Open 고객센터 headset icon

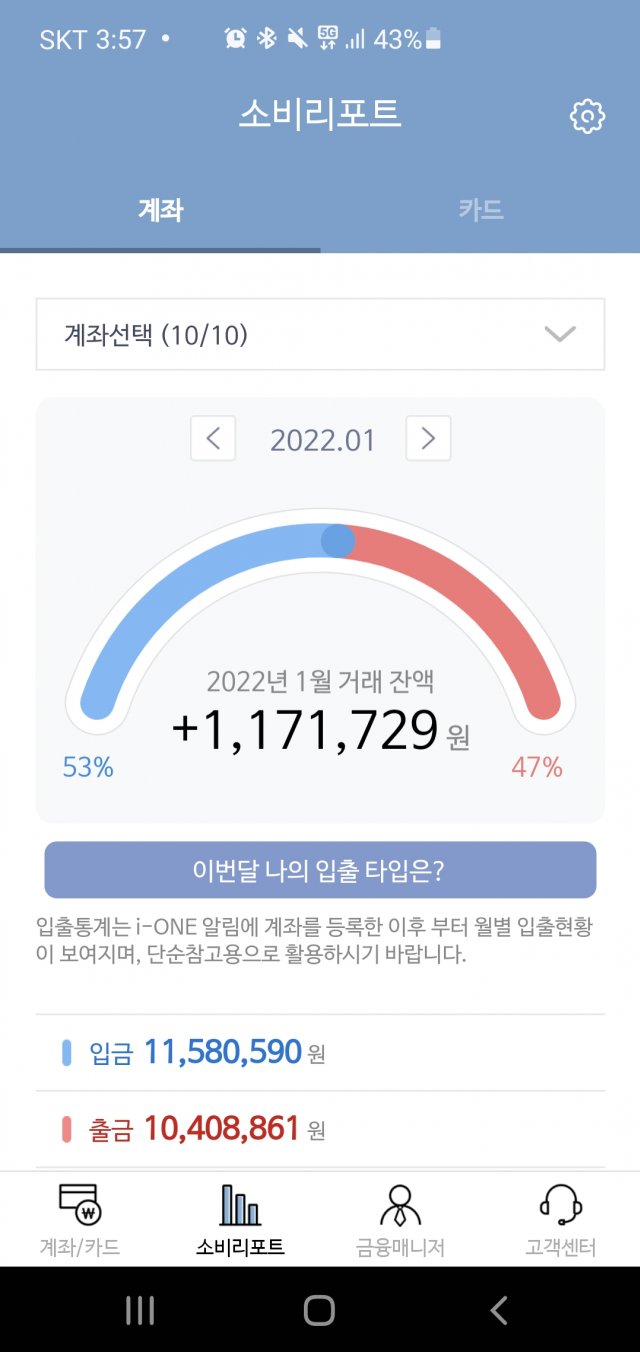(561, 1205)
